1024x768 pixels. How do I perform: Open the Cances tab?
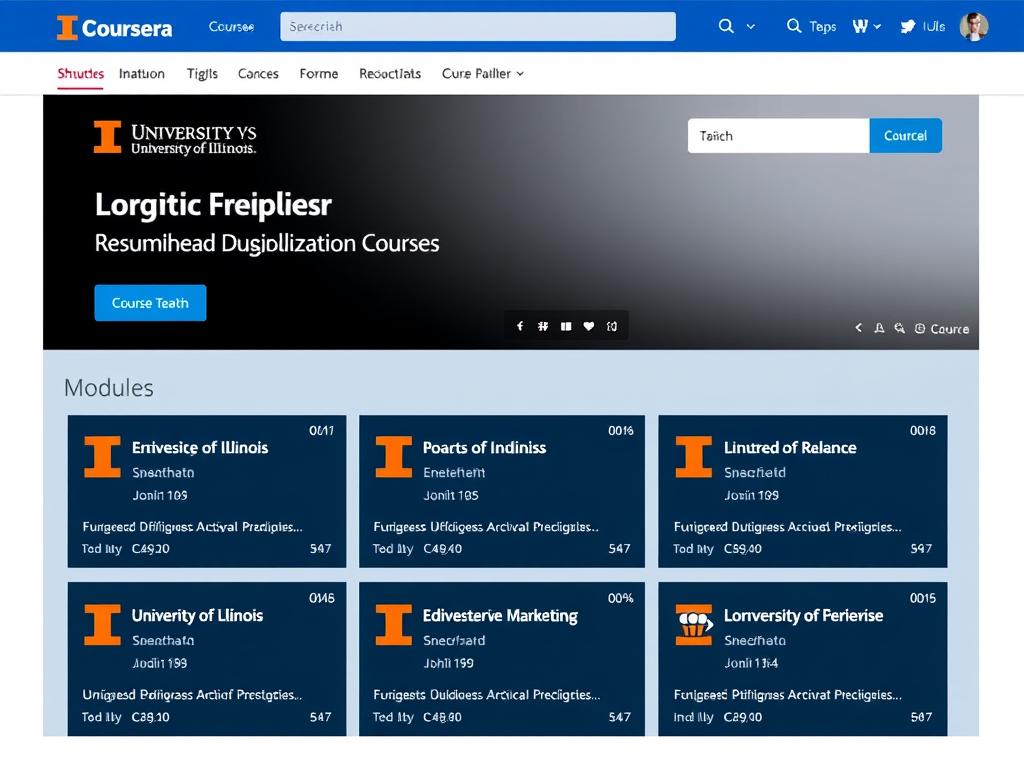(x=258, y=74)
